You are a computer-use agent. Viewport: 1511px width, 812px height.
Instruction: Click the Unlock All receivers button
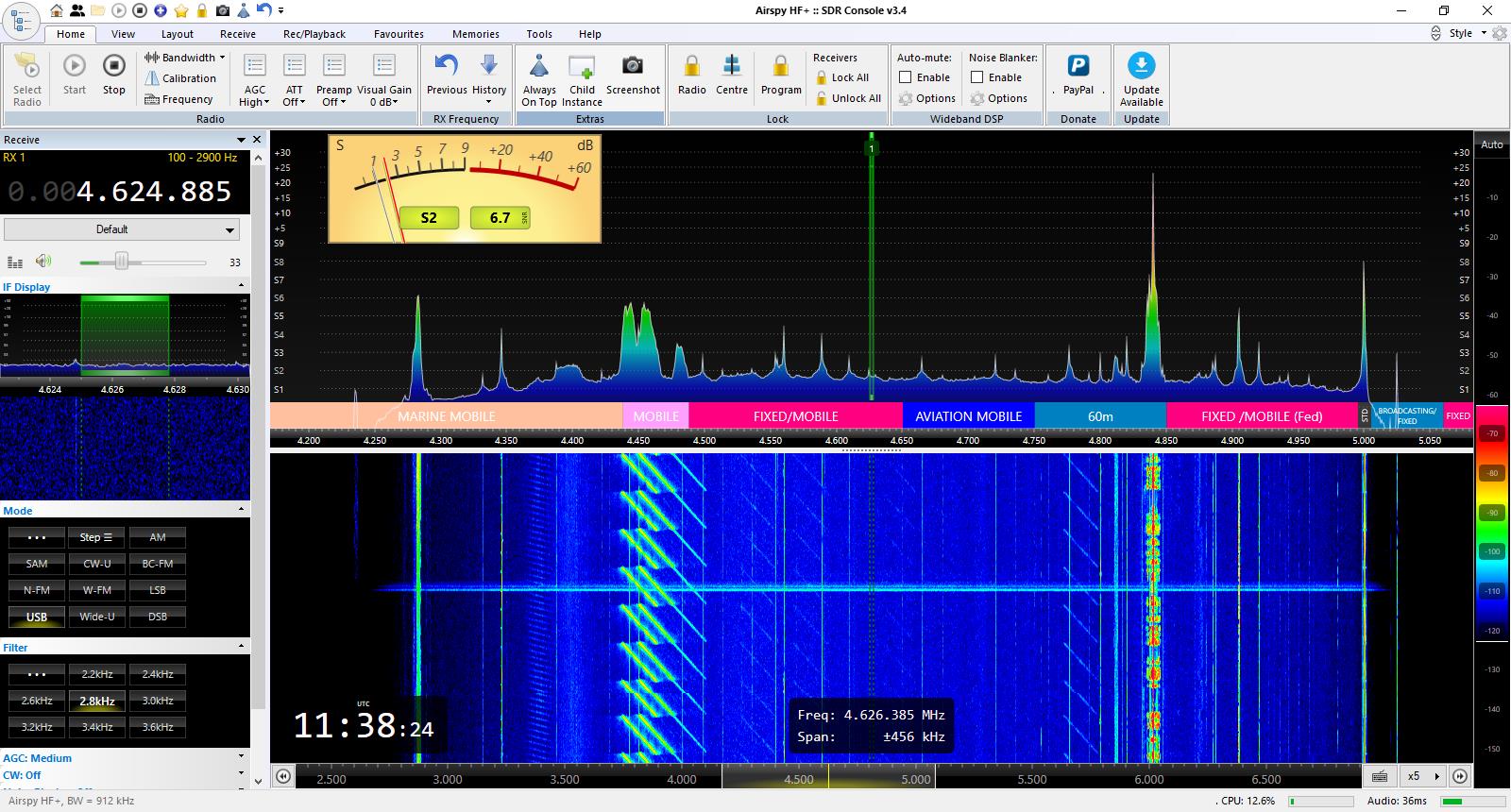847,98
